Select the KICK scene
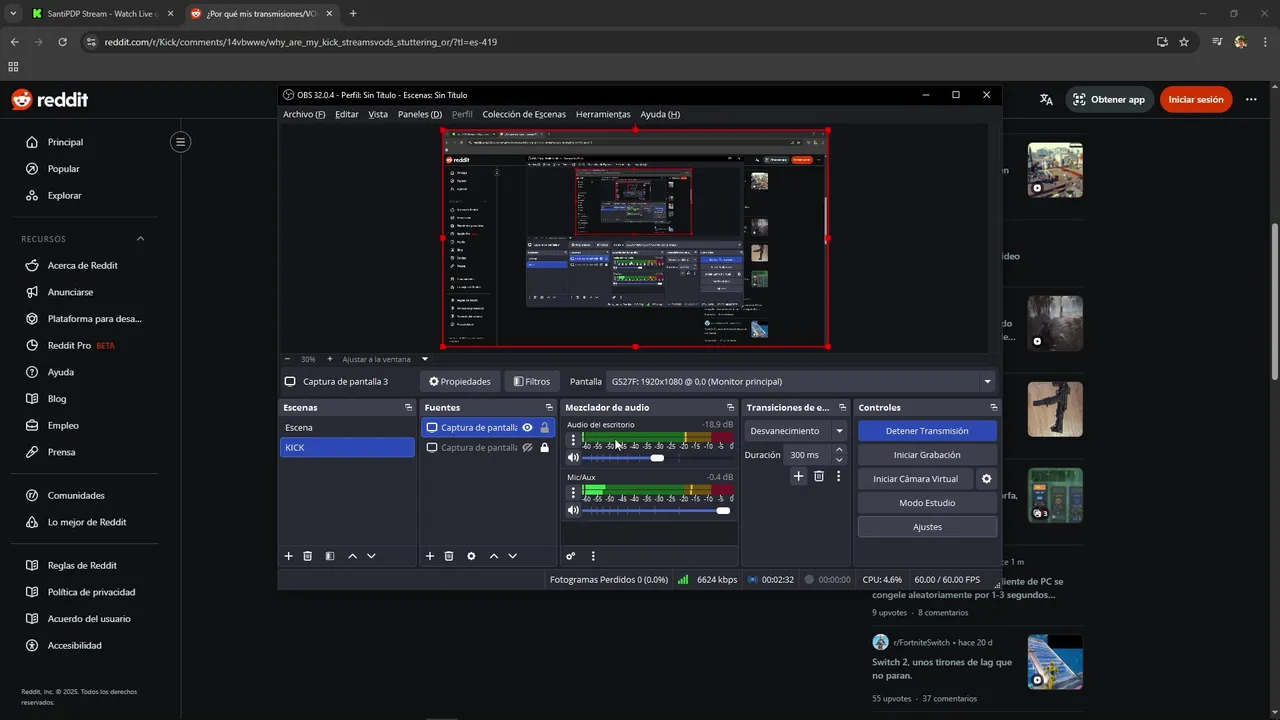The width and height of the screenshot is (1280, 720). [x=347, y=447]
